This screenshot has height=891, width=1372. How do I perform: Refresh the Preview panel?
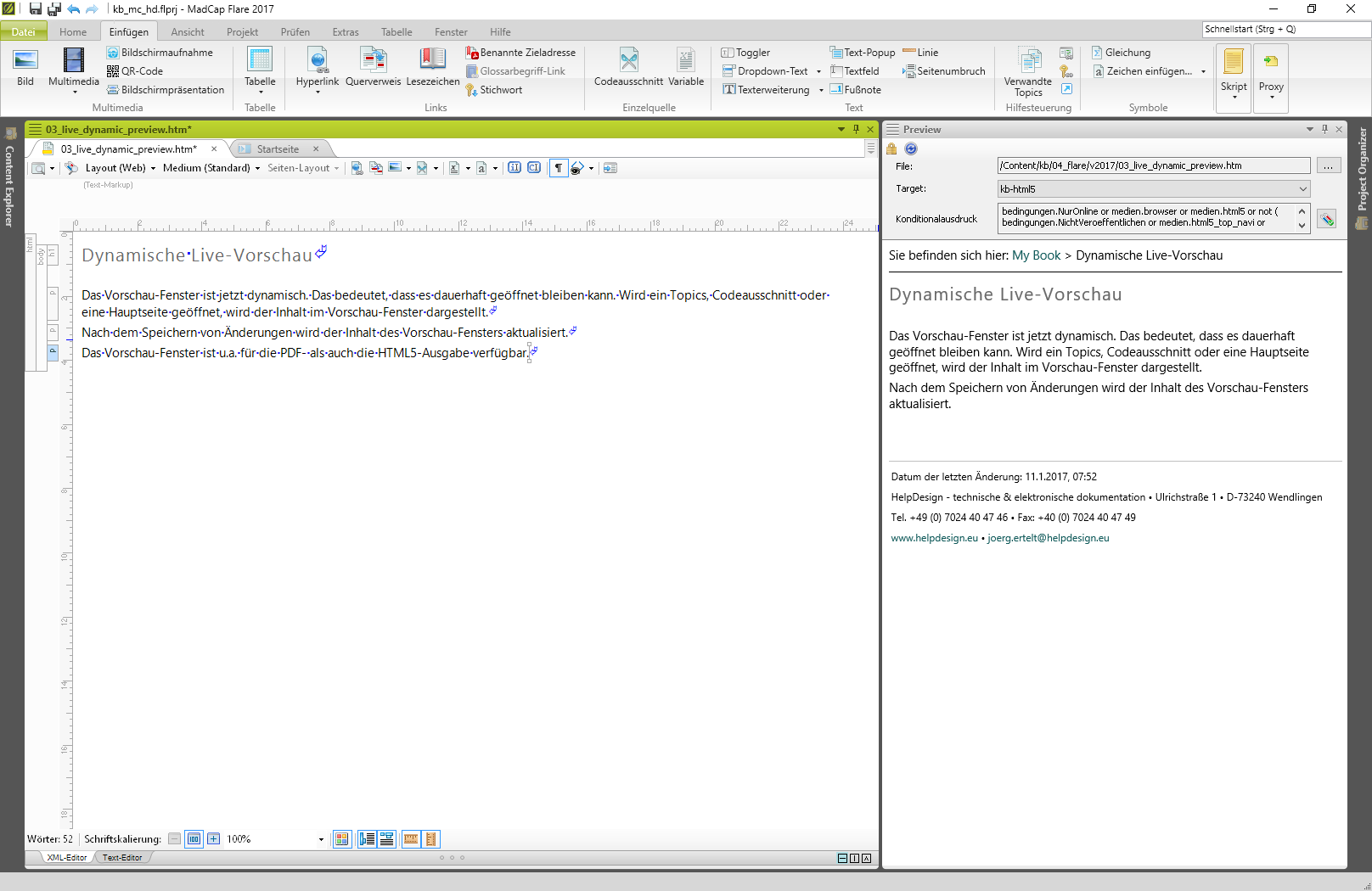click(x=911, y=148)
